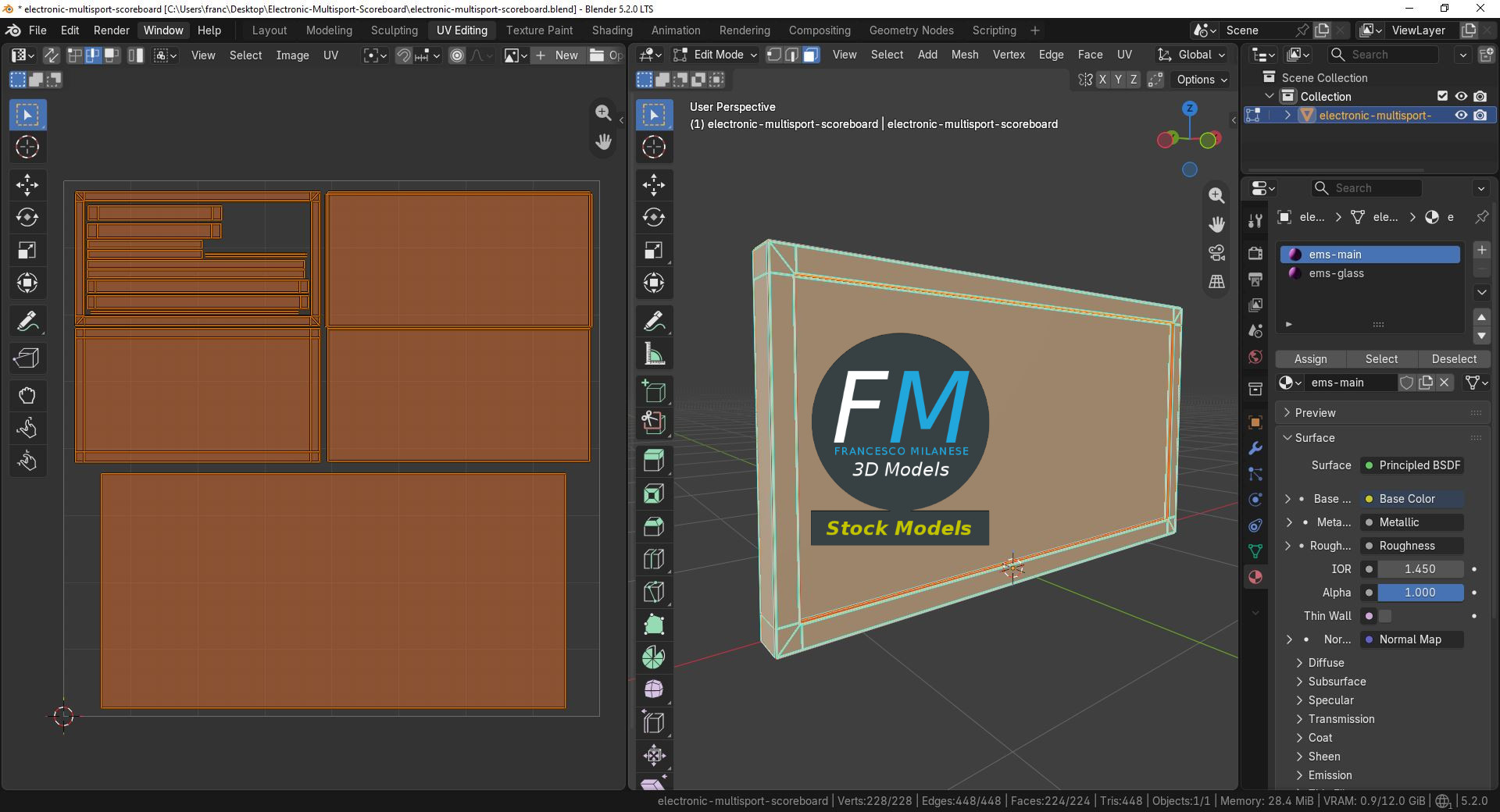This screenshot has height=812, width=1500.
Task: Disable the Collection in renders
Action: coord(1480,96)
